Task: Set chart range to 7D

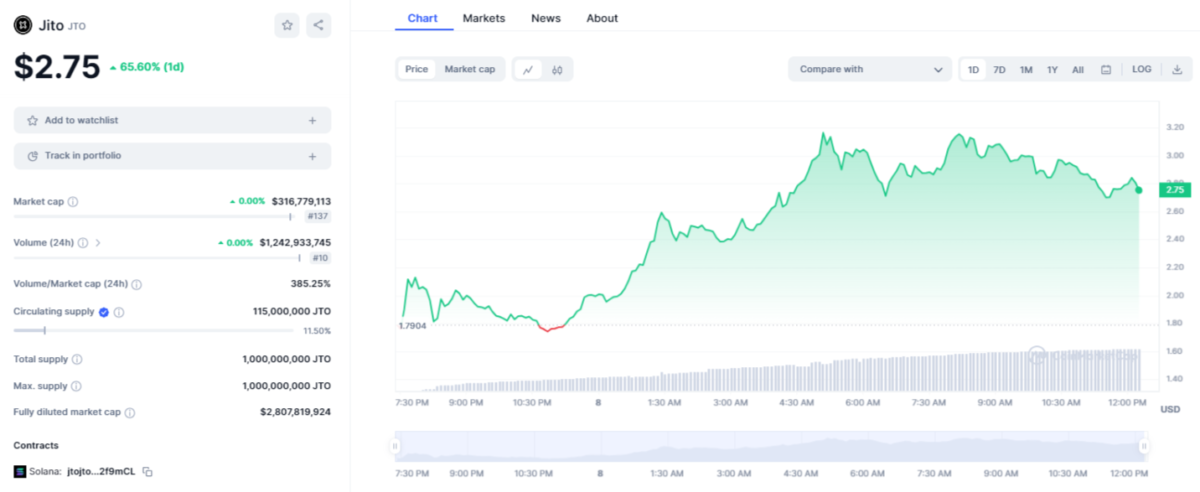Action: tap(999, 69)
